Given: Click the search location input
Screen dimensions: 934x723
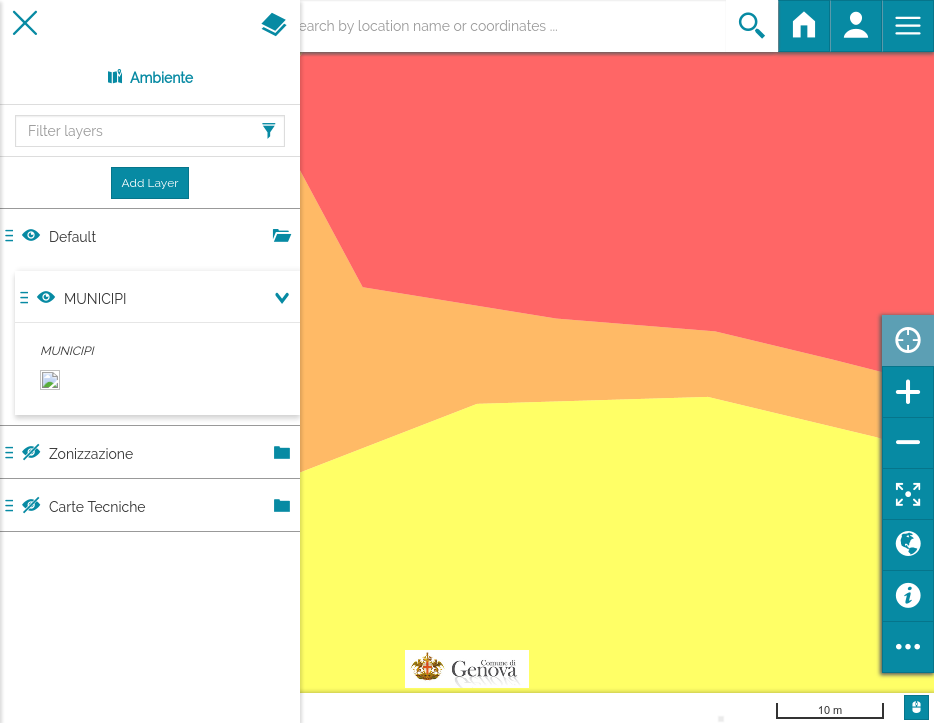Looking at the screenshot, I should pyautogui.click(x=512, y=26).
